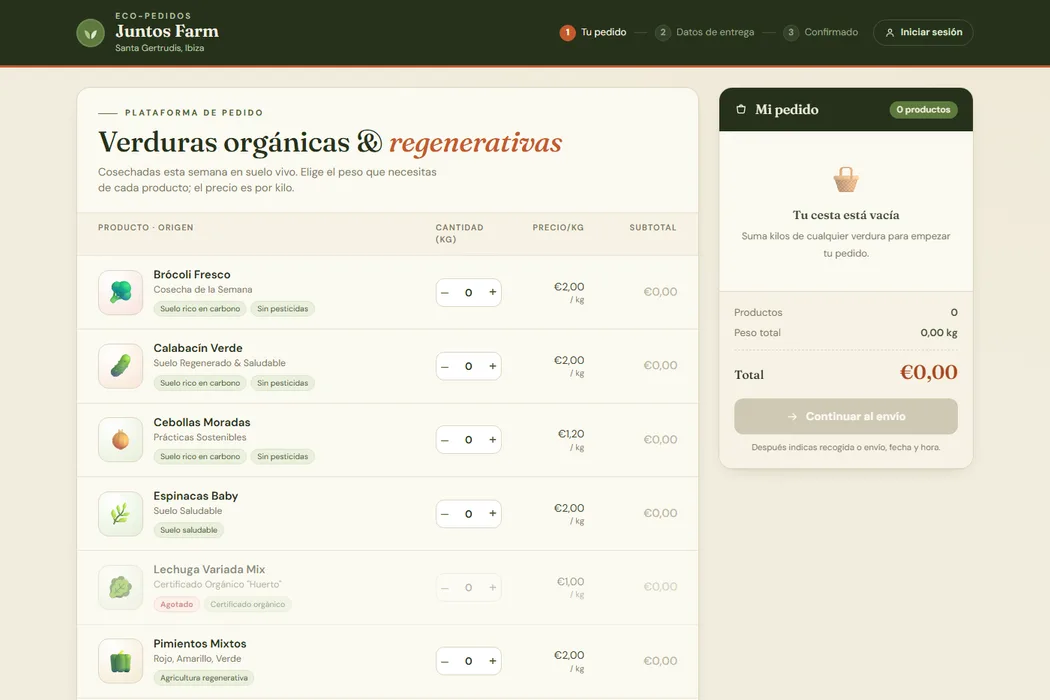Click the 0 productos badge
Screen dimensions: 1050x700
click(x=923, y=109)
